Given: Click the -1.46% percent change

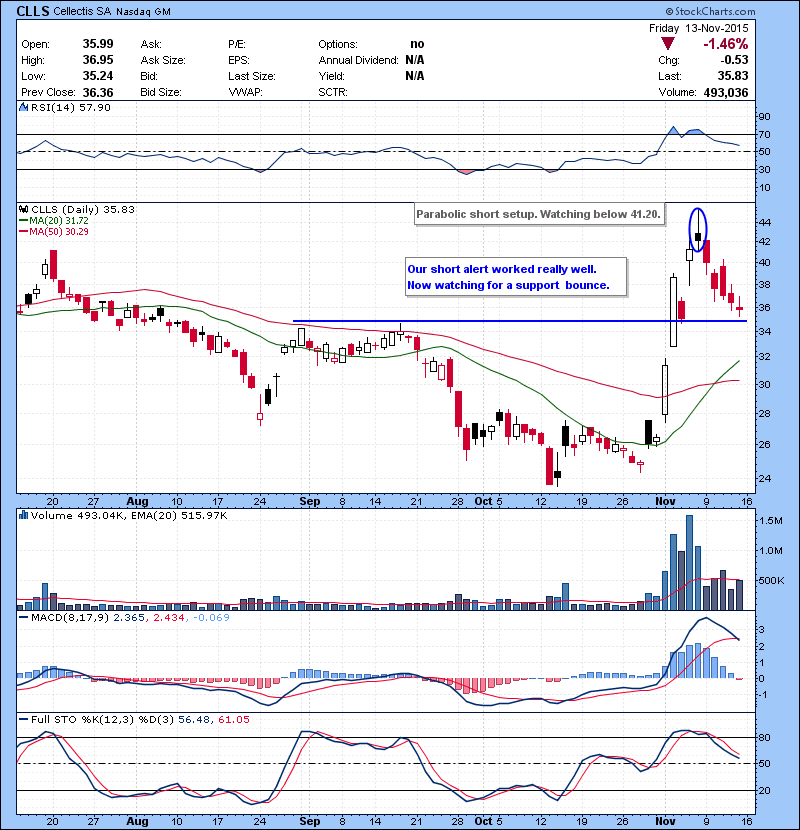Looking at the screenshot, I should (725, 44).
